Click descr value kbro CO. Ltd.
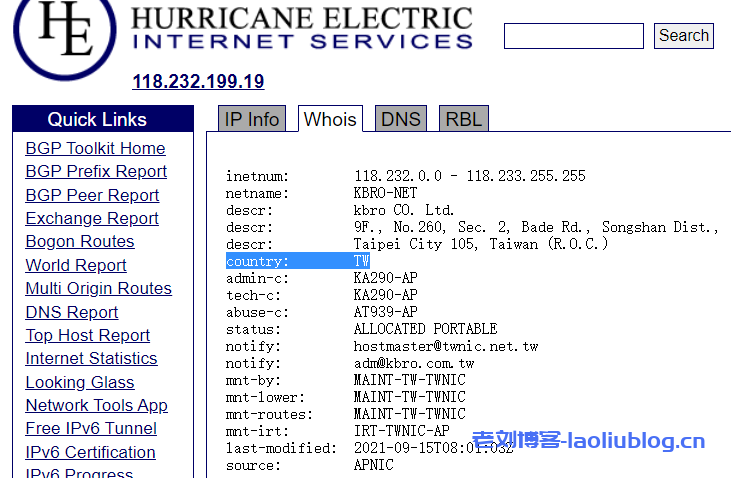 pos(404,210)
